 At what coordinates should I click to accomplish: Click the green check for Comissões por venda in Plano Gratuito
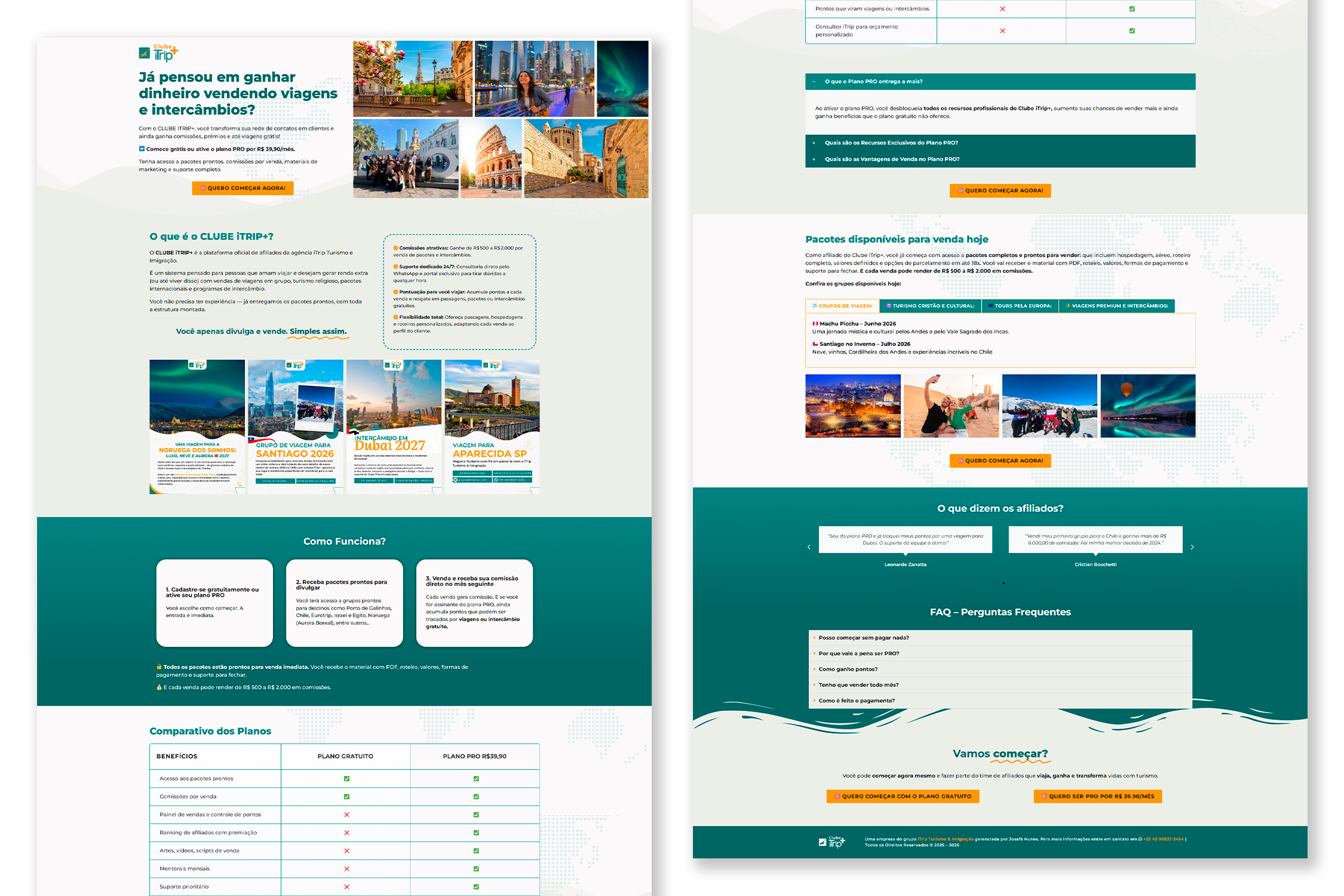346,797
